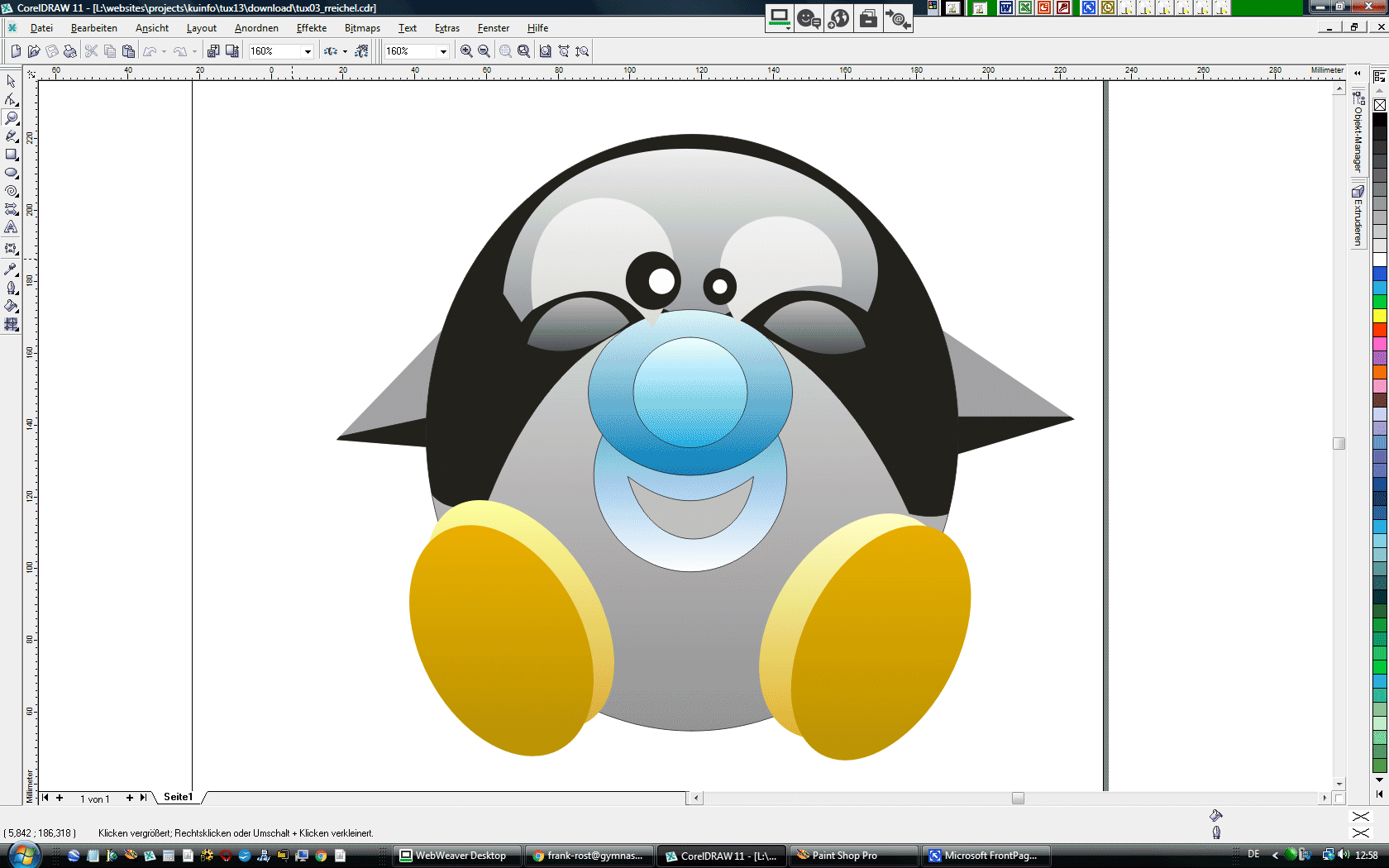Select the Rectangle tool
The height and width of the screenshot is (868, 1389).
pos(11,155)
